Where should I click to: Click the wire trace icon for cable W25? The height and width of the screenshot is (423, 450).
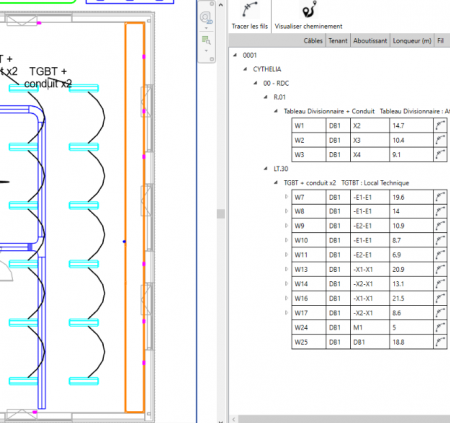(x=440, y=342)
